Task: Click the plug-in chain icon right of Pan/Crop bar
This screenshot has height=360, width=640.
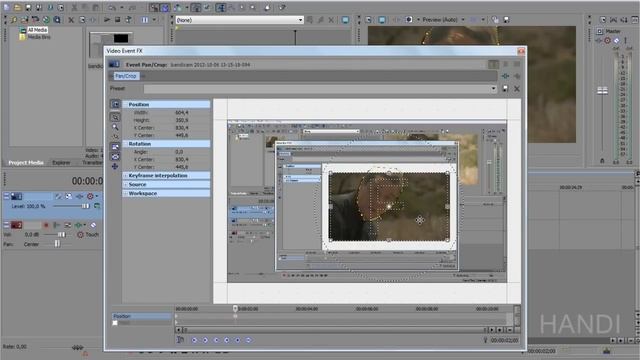Action: 505,76
